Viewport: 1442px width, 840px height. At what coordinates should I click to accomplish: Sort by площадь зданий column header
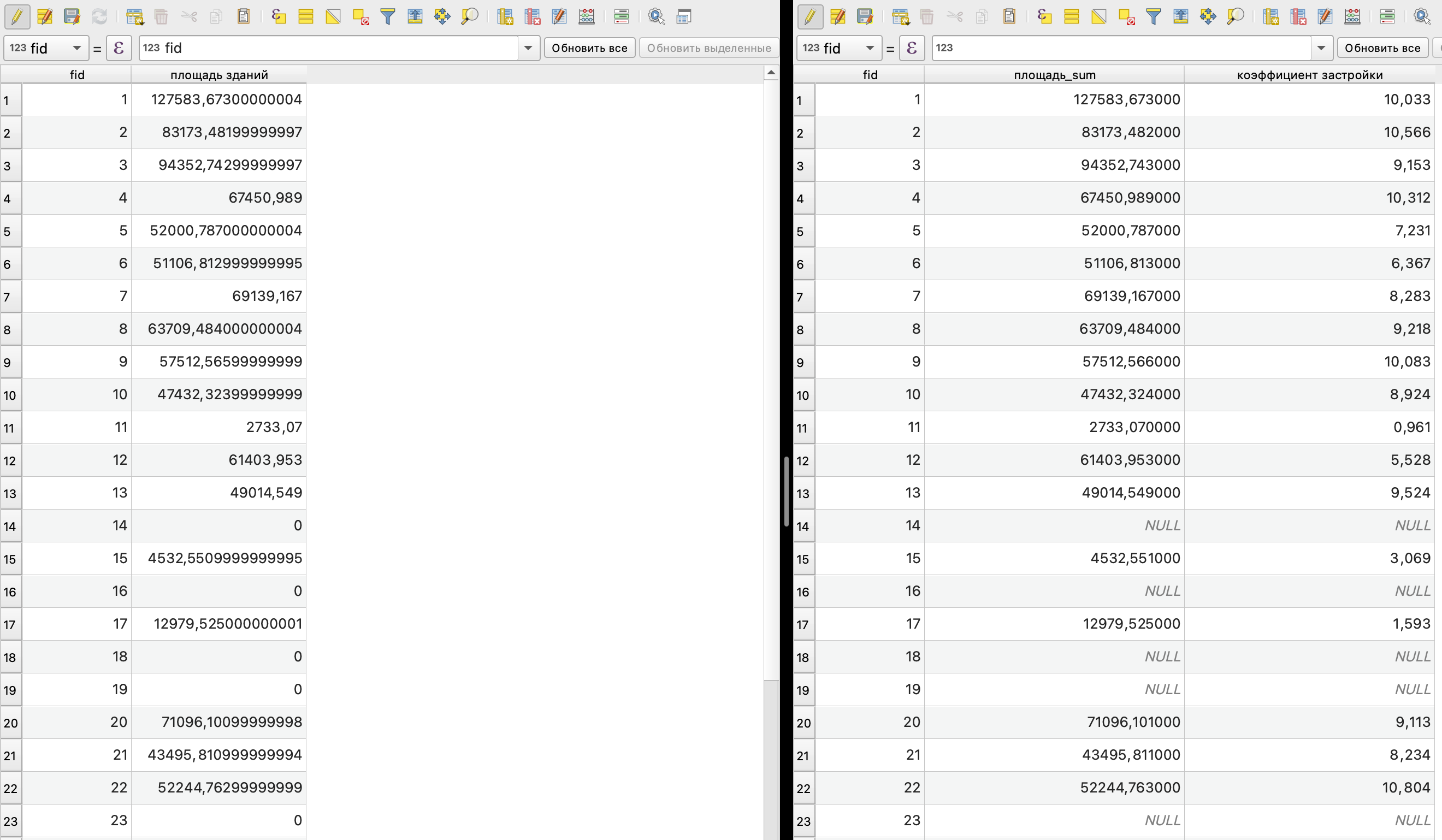point(218,74)
